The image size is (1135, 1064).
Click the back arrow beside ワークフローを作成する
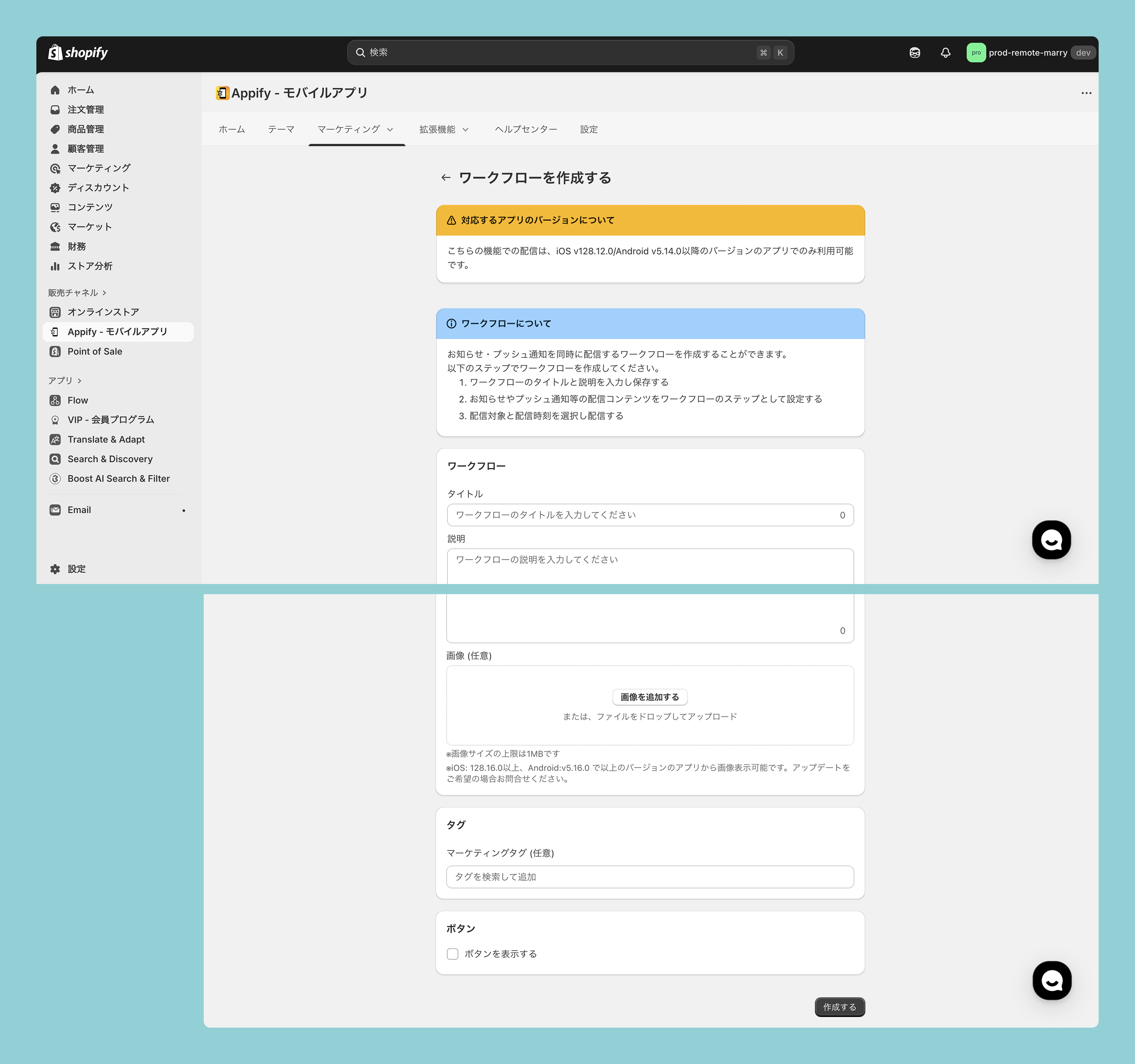pyautogui.click(x=446, y=177)
